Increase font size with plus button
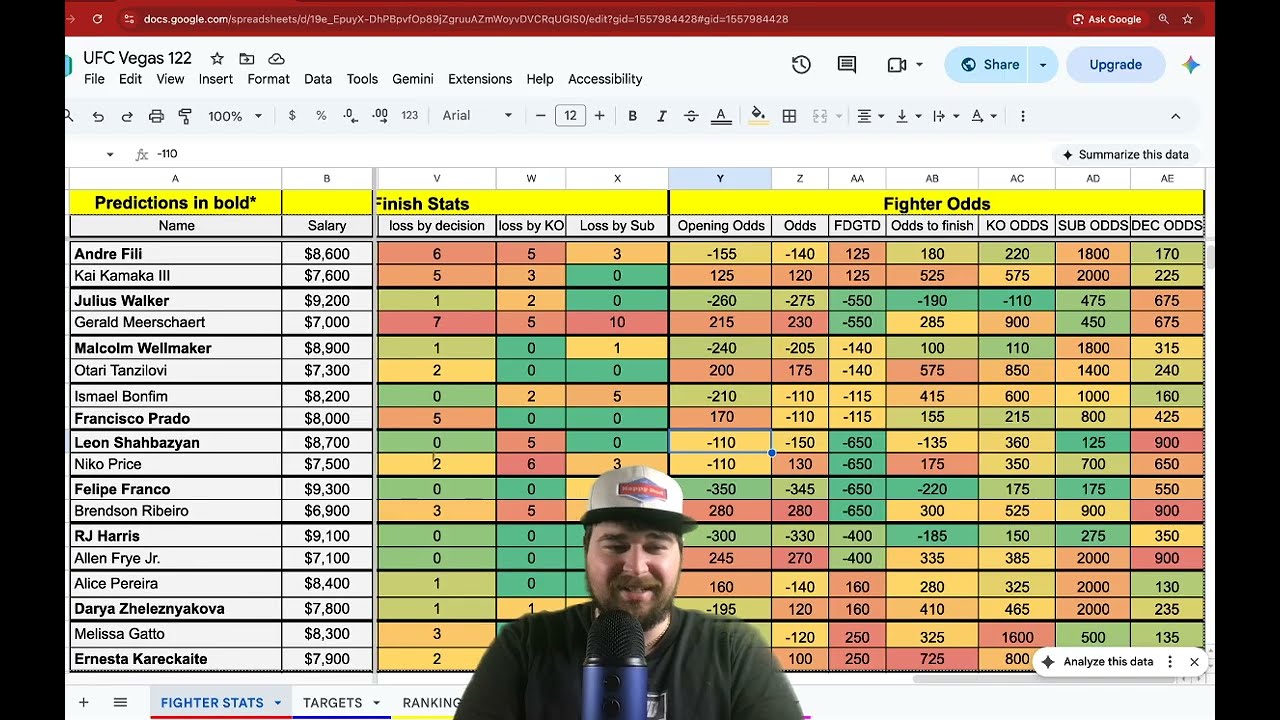This screenshot has width=1280, height=720. (599, 116)
